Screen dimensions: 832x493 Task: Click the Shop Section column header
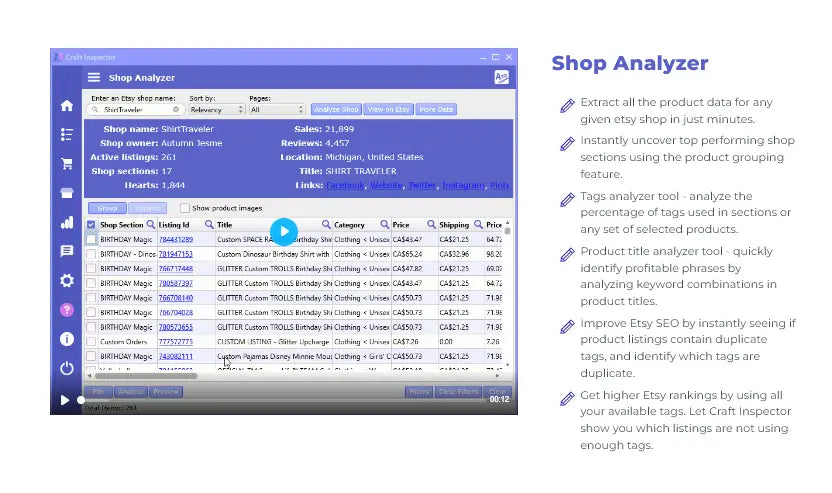(122, 225)
